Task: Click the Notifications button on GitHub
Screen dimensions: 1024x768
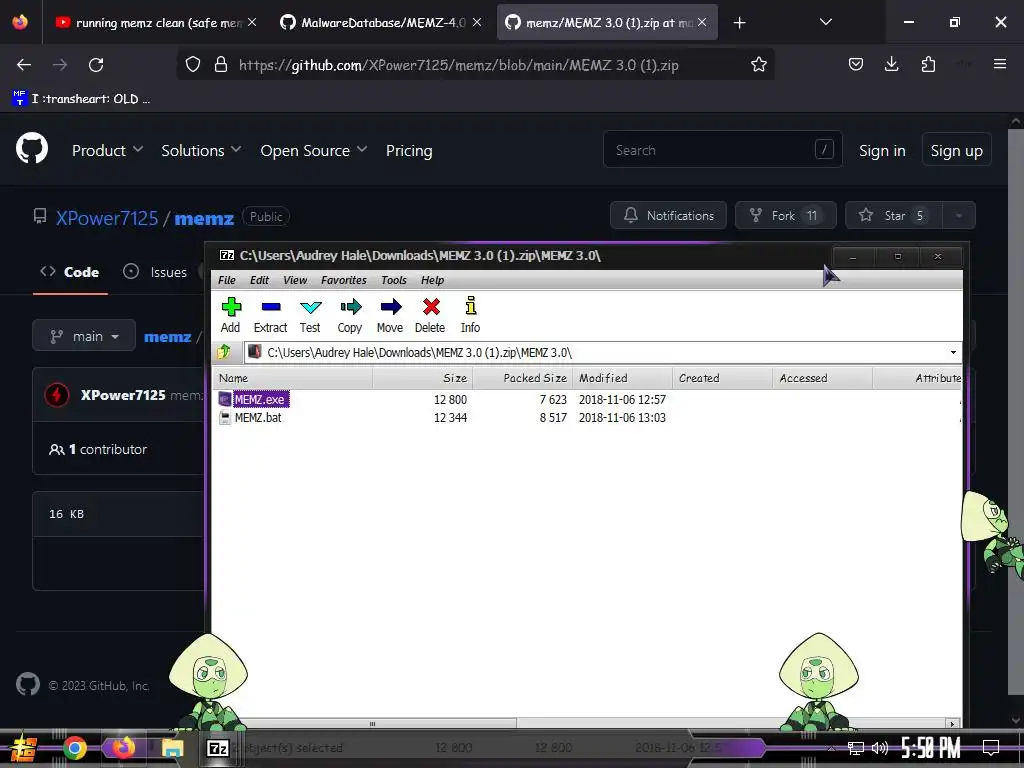Action: [668, 216]
